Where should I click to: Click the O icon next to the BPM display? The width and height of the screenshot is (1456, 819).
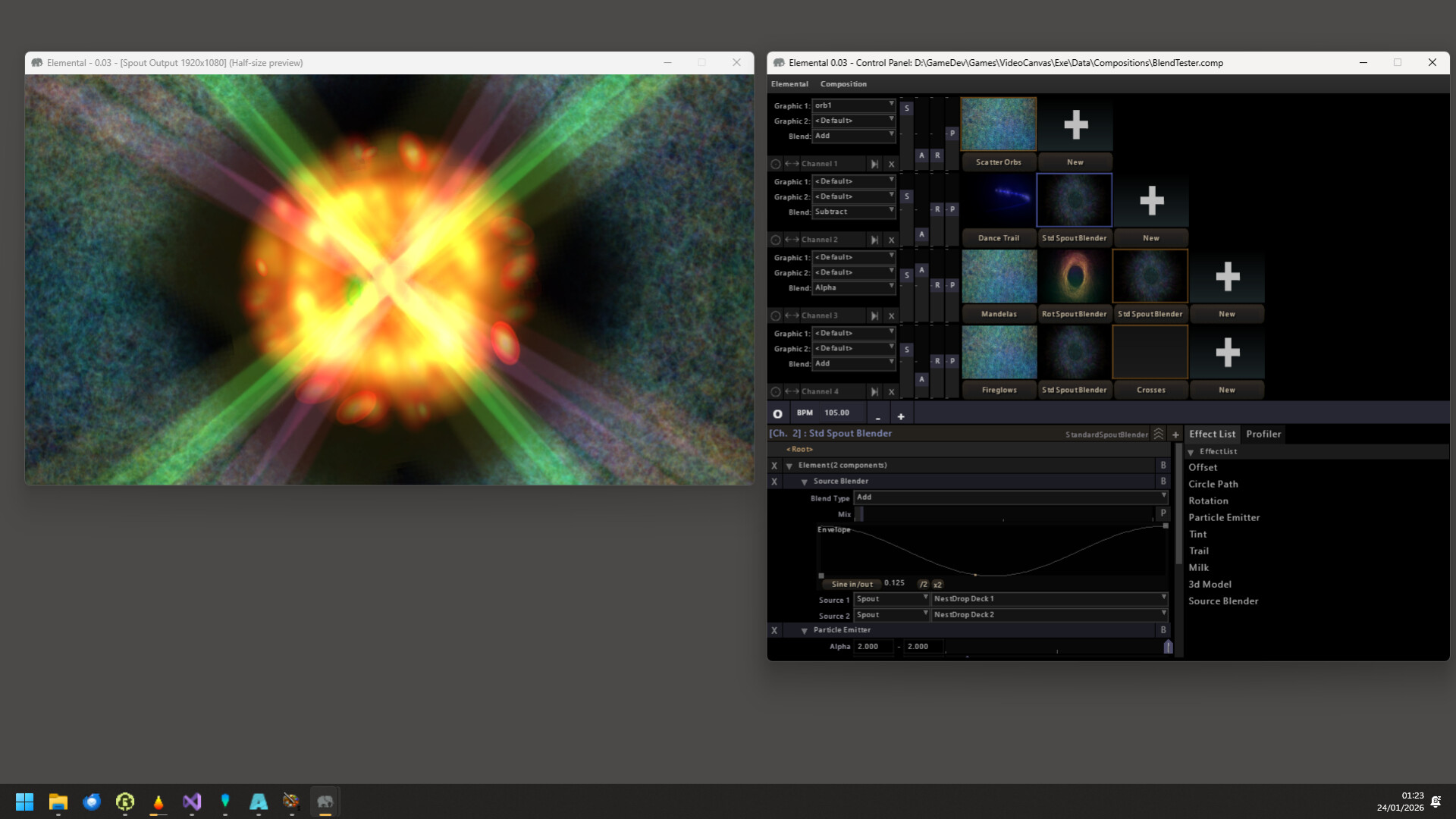(777, 413)
